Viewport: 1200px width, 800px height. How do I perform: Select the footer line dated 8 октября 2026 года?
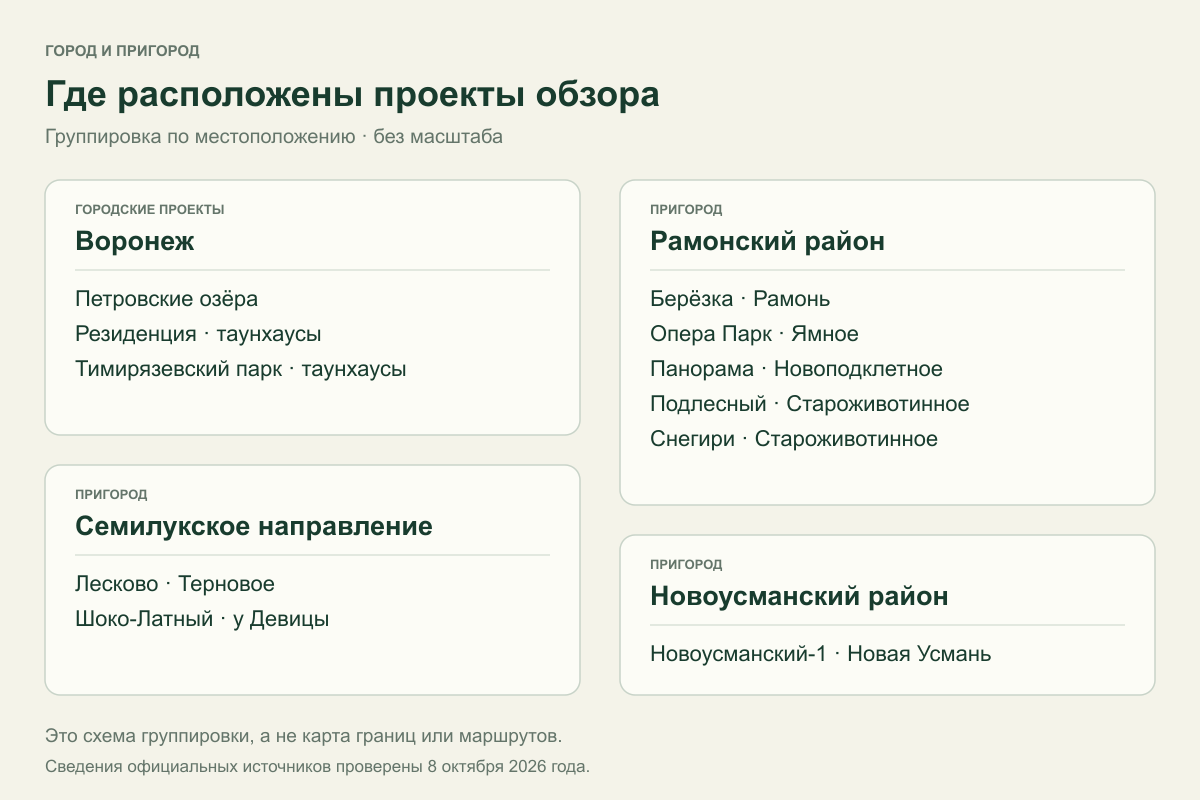pyautogui.click(x=318, y=768)
